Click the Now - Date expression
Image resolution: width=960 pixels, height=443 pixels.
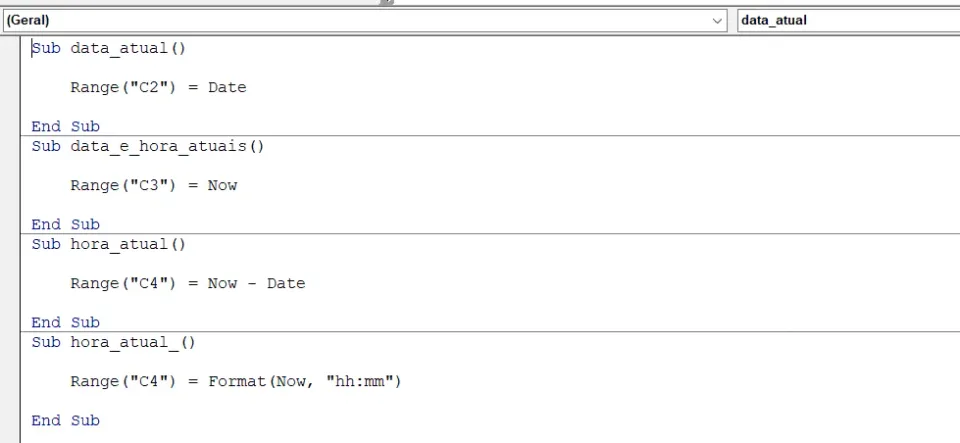[257, 283]
